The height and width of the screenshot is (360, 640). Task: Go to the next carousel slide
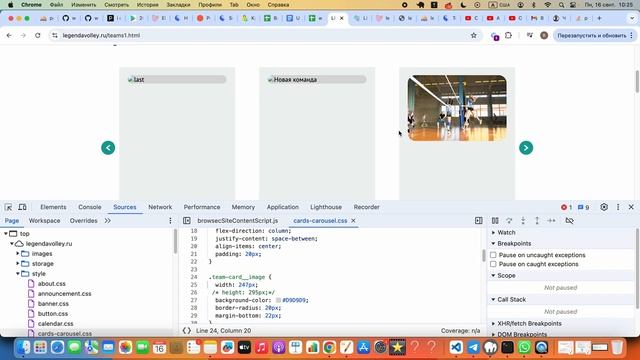526,148
